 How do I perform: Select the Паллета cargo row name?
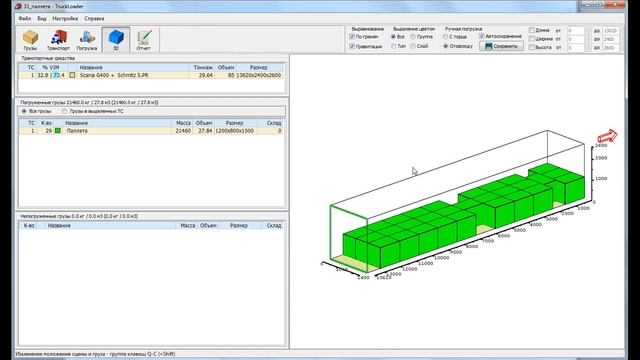77,131
